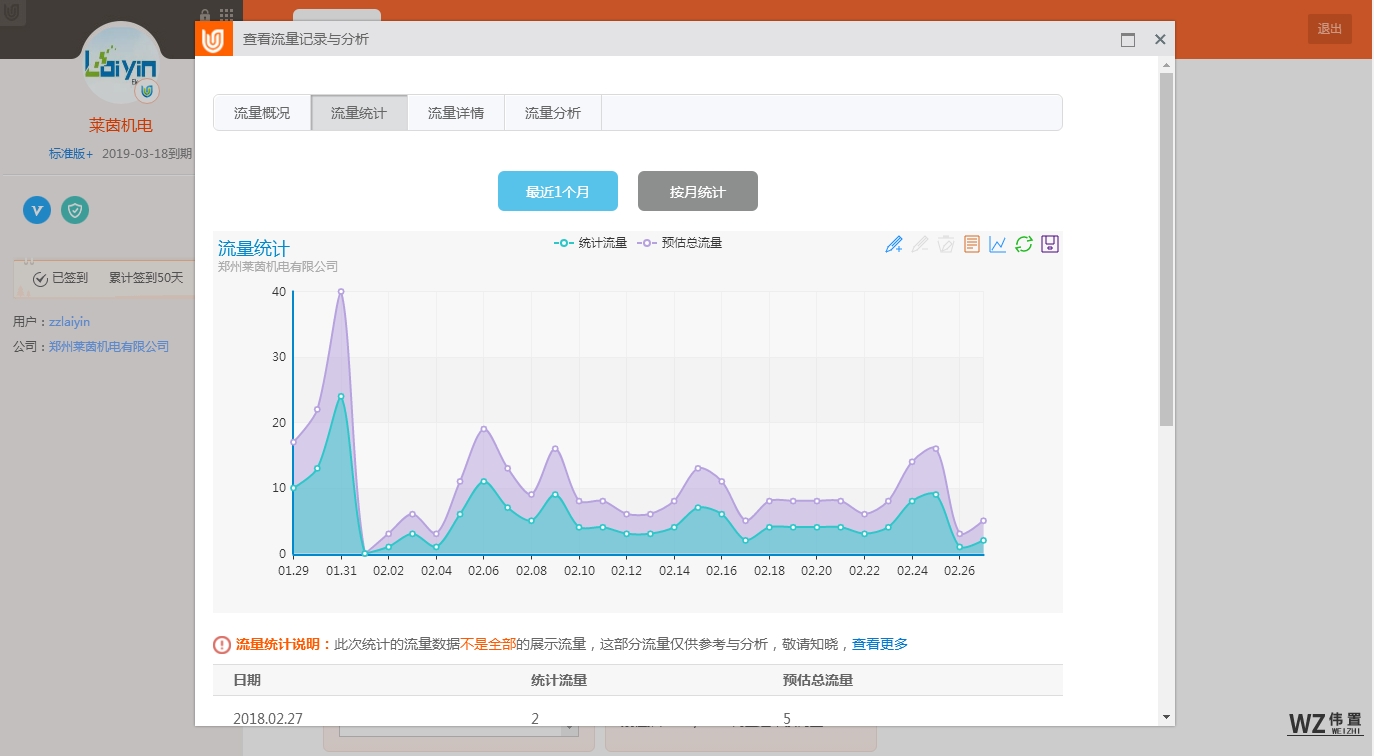Switch chart to line view icon
Image resolution: width=1374 pixels, height=756 pixels.
(x=998, y=244)
